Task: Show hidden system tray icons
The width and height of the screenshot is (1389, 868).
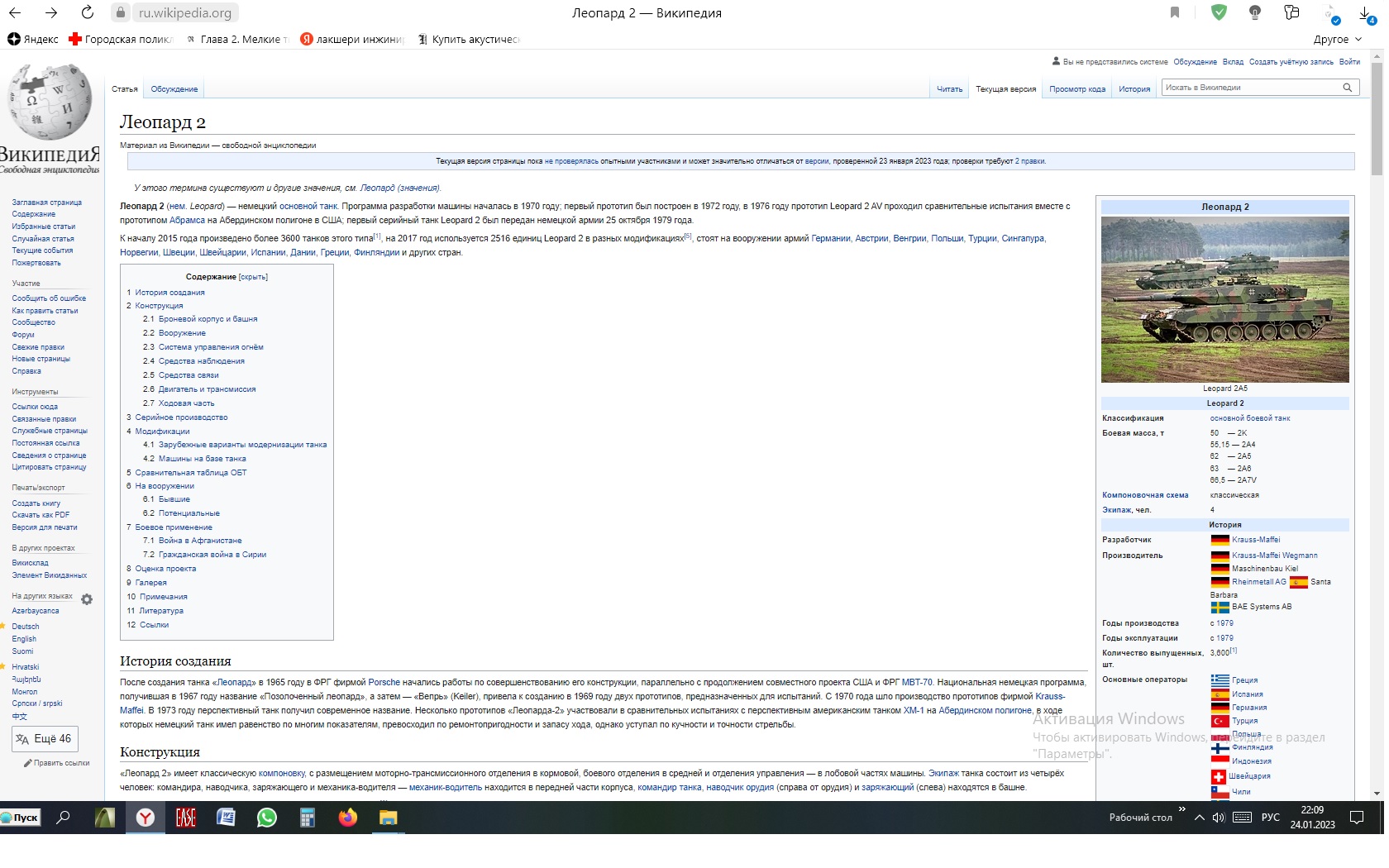Action: [x=1199, y=818]
